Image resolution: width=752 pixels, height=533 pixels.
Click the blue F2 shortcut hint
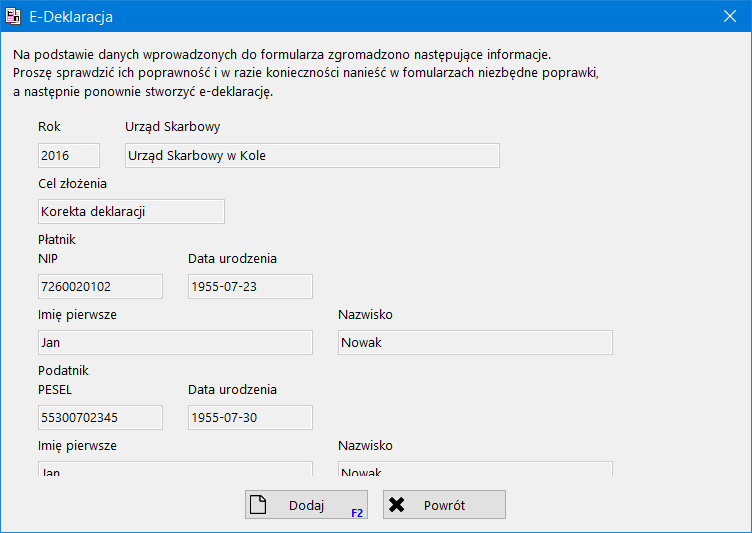click(356, 512)
